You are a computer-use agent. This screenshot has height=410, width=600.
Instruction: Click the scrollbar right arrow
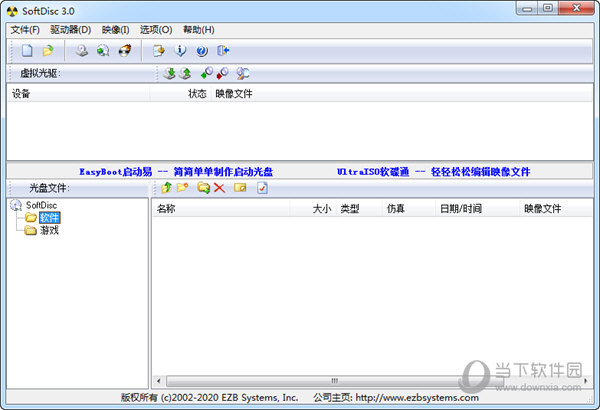pyautogui.click(x=586, y=381)
